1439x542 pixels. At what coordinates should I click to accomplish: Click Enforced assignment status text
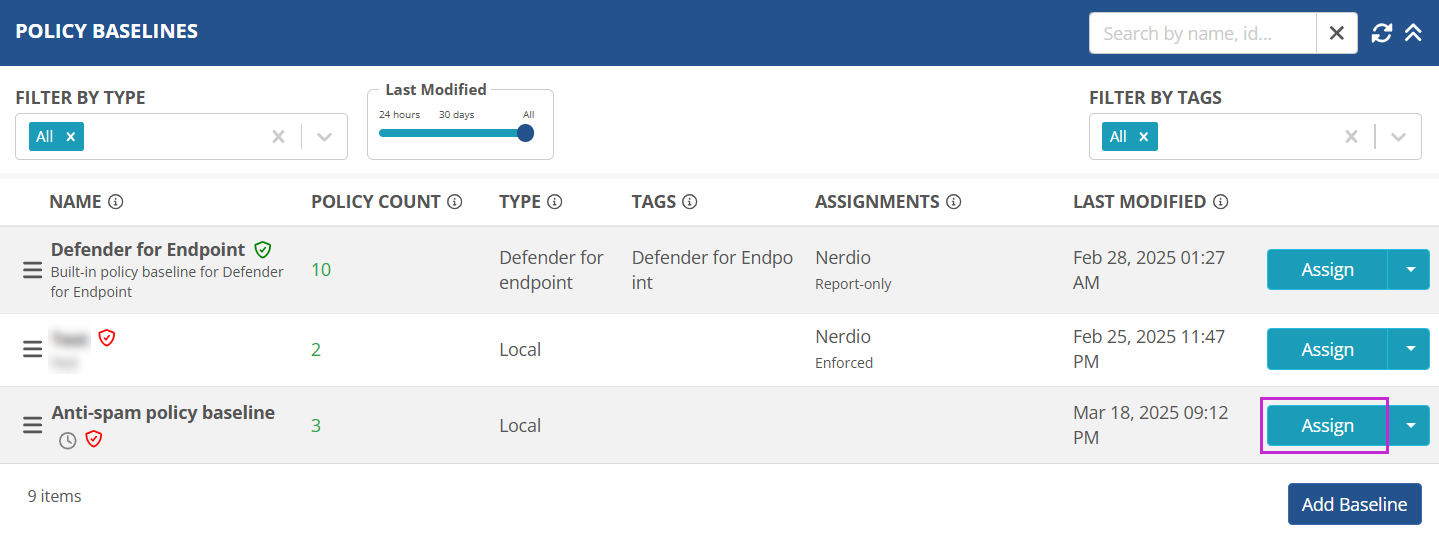(844, 363)
